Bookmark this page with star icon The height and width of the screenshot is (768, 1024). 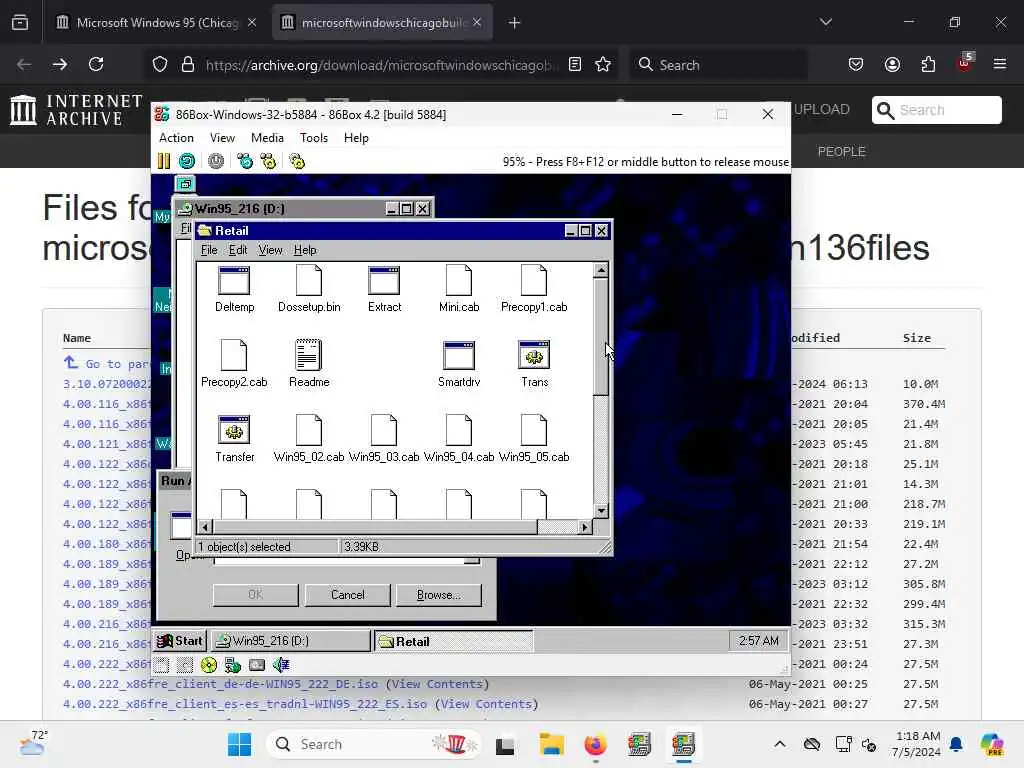point(603,64)
